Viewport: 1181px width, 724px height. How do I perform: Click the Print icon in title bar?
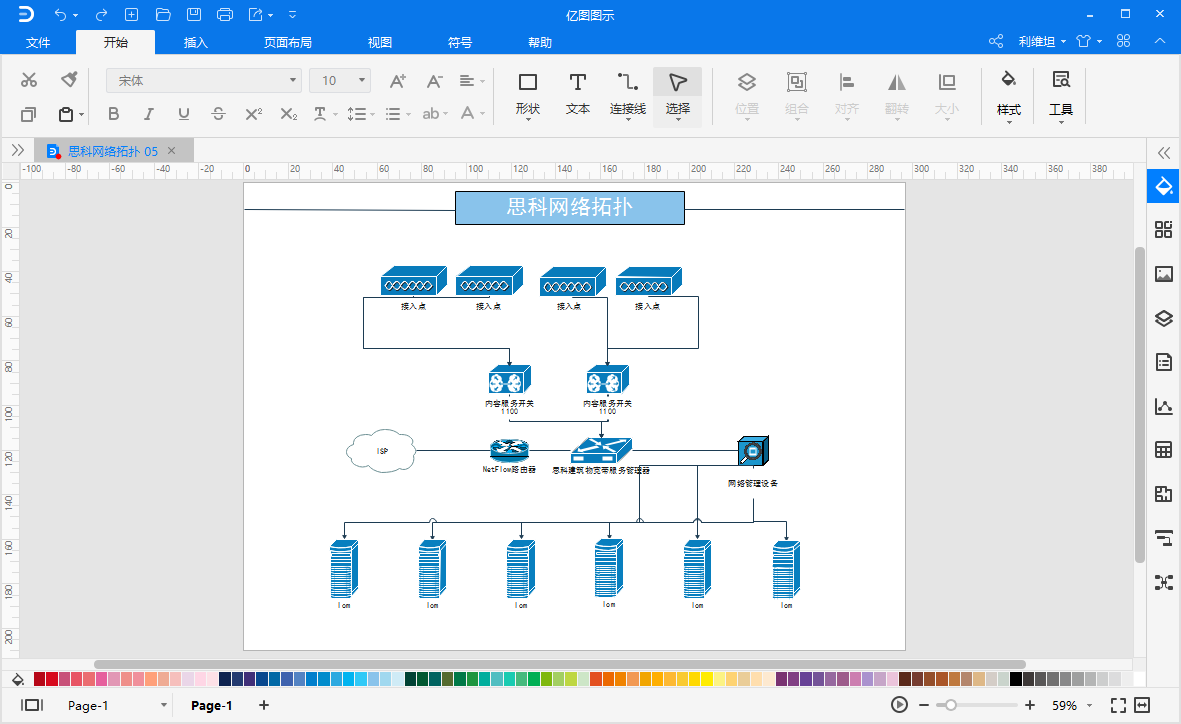tap(224, 14)
